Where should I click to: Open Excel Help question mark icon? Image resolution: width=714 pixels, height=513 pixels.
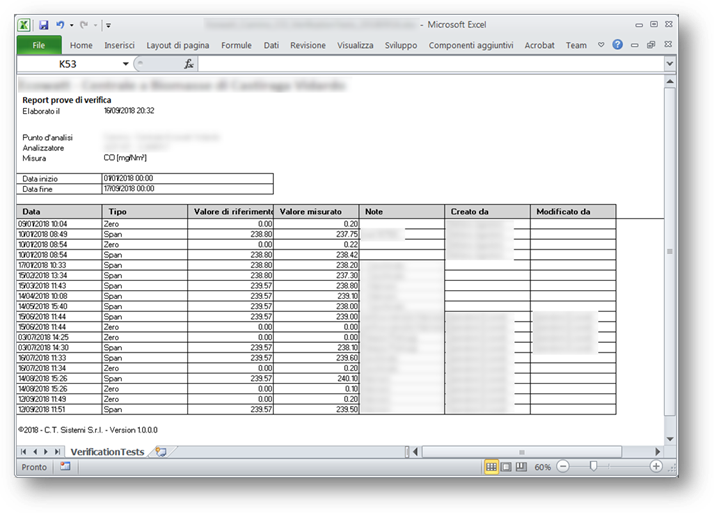pyautogui.click(x=617, y=45)
